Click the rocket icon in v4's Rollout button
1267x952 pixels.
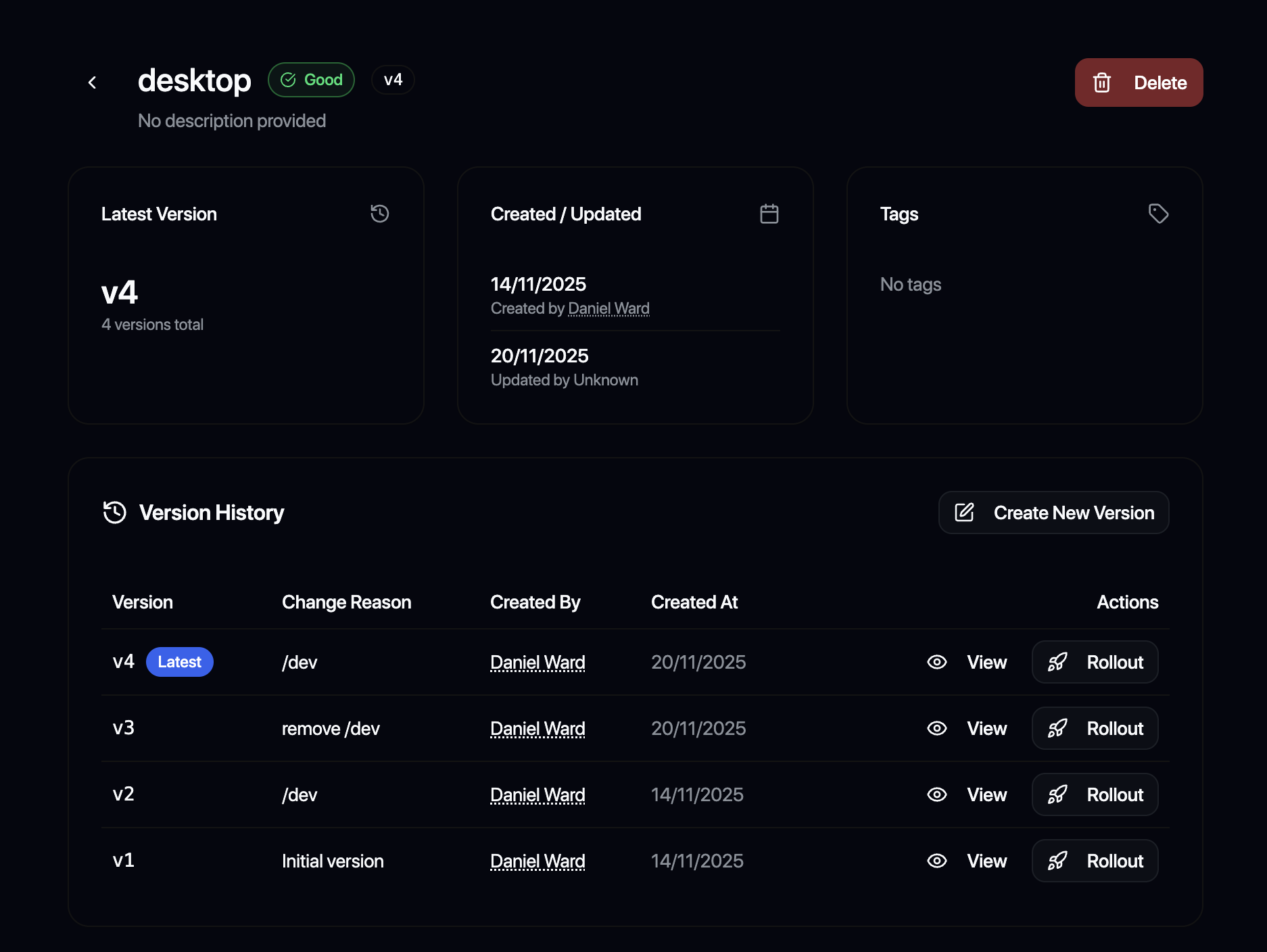click(1057, 662)
